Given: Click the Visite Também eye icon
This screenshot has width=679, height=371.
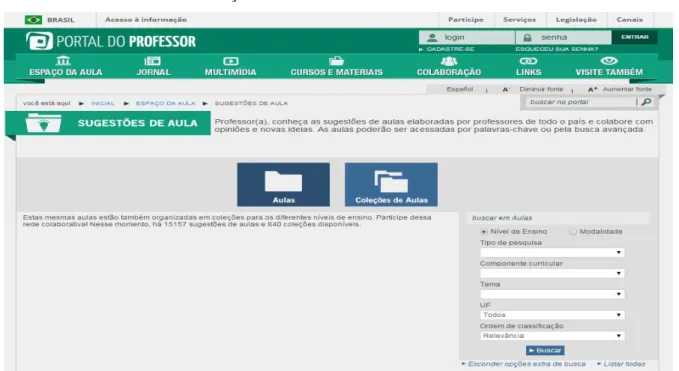Looking at the screenshot, I should click(609, 61).
